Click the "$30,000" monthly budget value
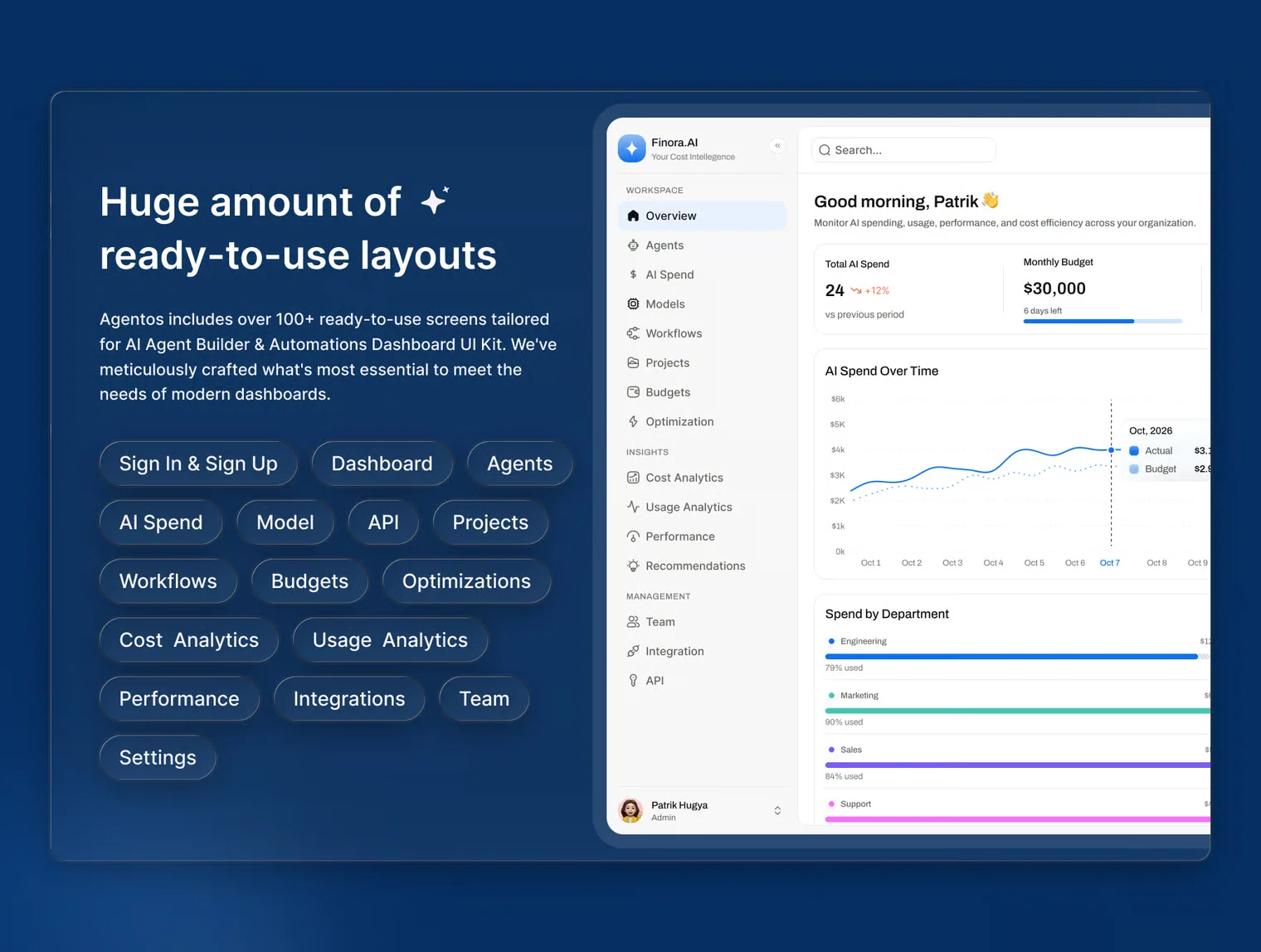This screenshot has width=1261, height=952. pyautogui.click(x=1054, y=289)
